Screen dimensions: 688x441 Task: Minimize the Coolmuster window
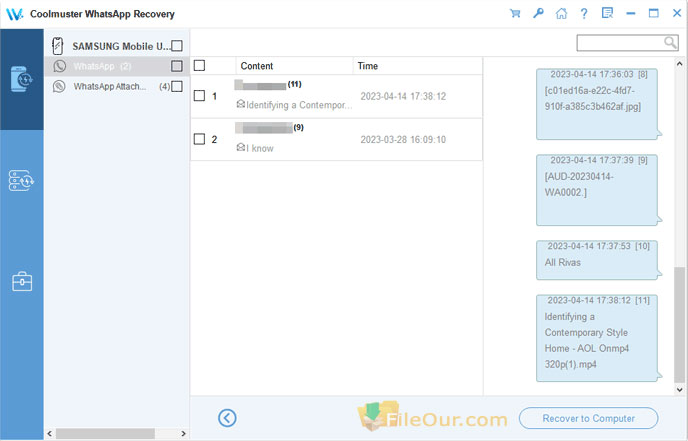pyautogui.click(x=631, y=14)
